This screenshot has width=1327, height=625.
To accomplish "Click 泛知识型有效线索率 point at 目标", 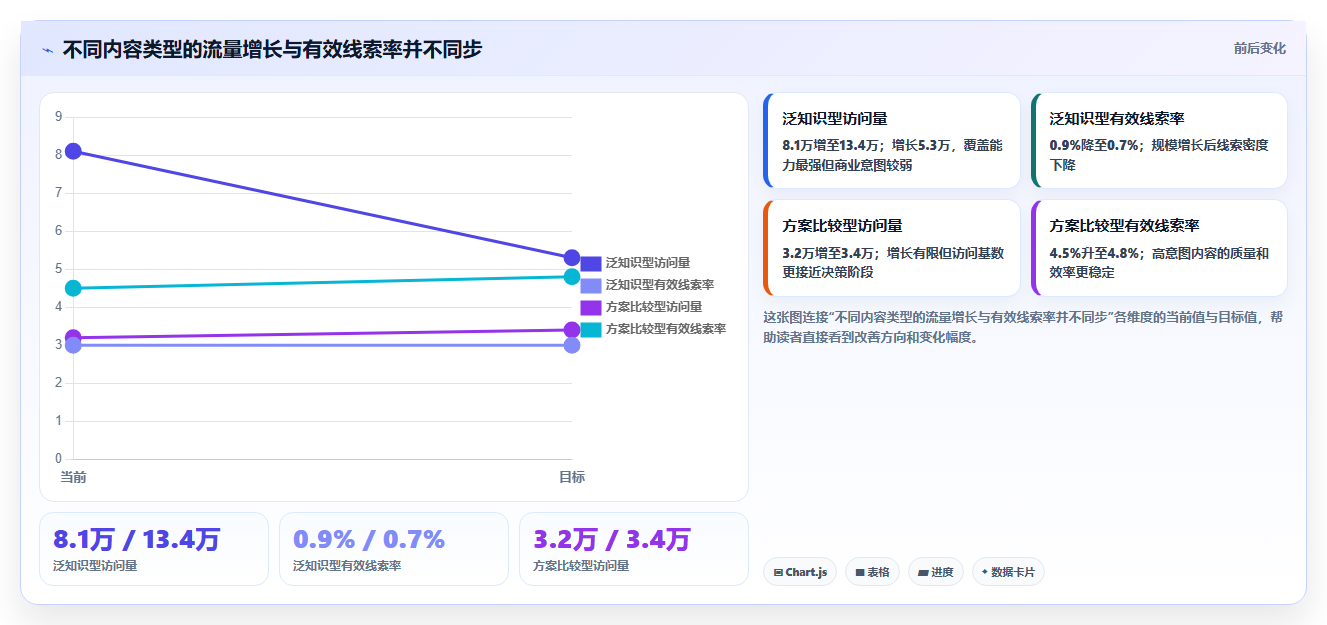I will [572, 345].
